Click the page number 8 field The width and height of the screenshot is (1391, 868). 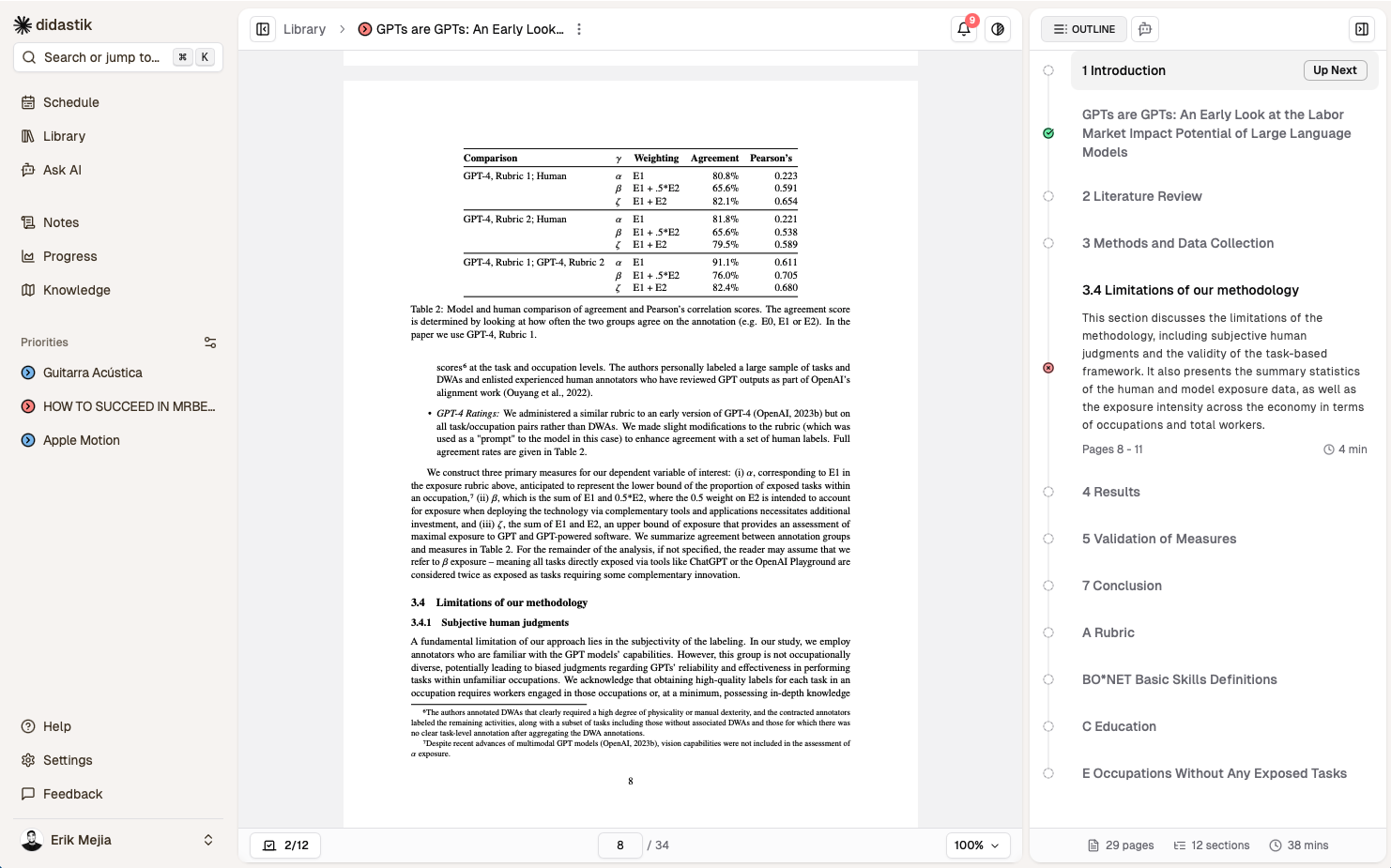pyautogui.click(x=620, y=845)
